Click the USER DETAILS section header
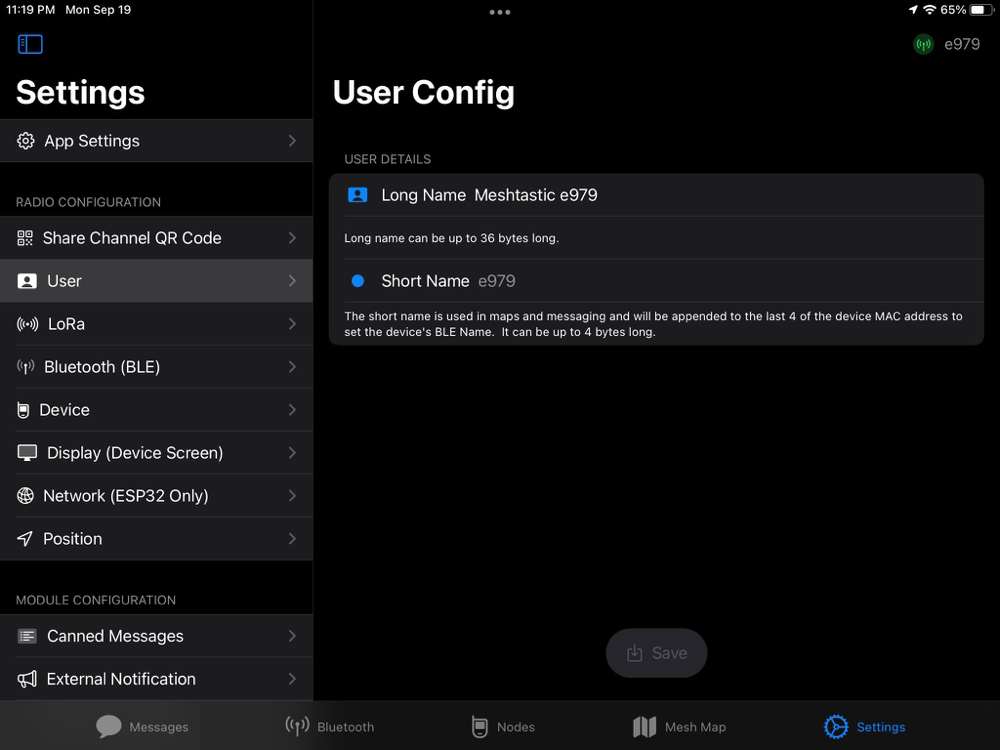The image size is (1000, 750). point(388,159)
